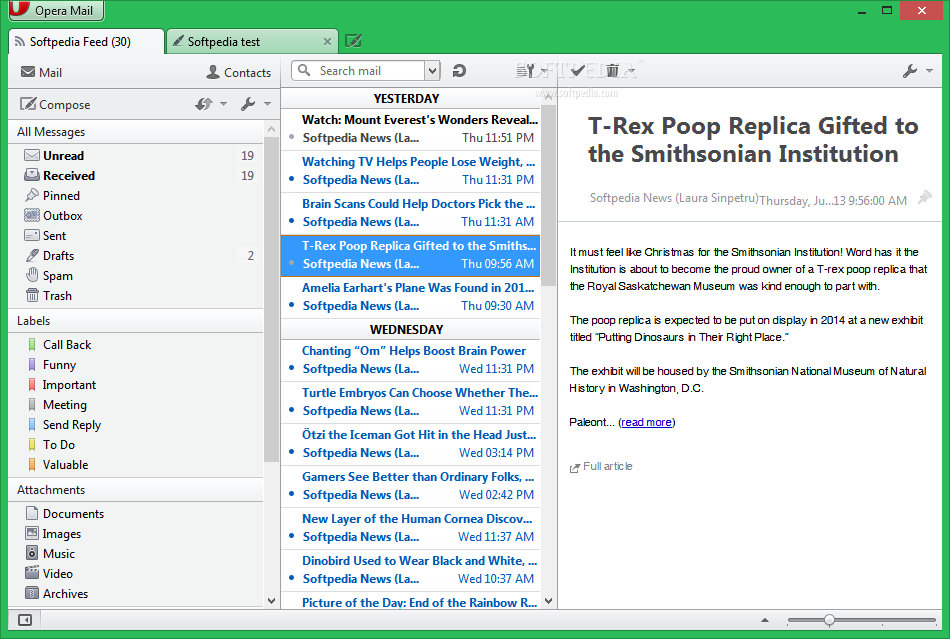Collapse the All Messages section header

coord(136,131)
